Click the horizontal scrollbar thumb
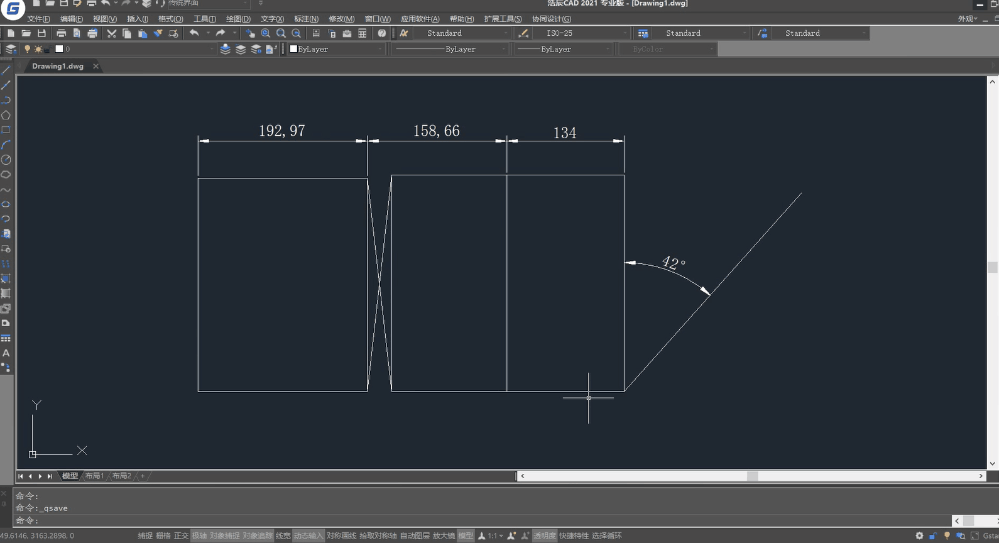 [752, 476]
